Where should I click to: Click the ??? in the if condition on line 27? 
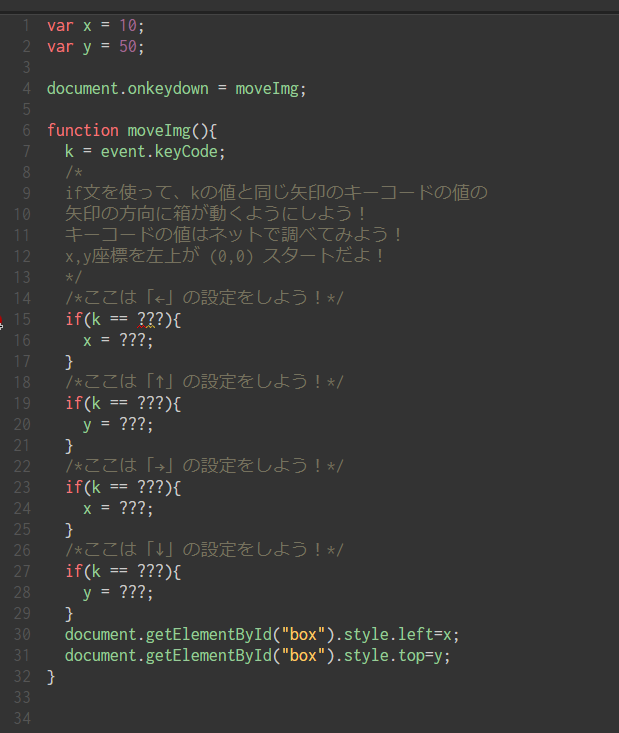[150, 571]
